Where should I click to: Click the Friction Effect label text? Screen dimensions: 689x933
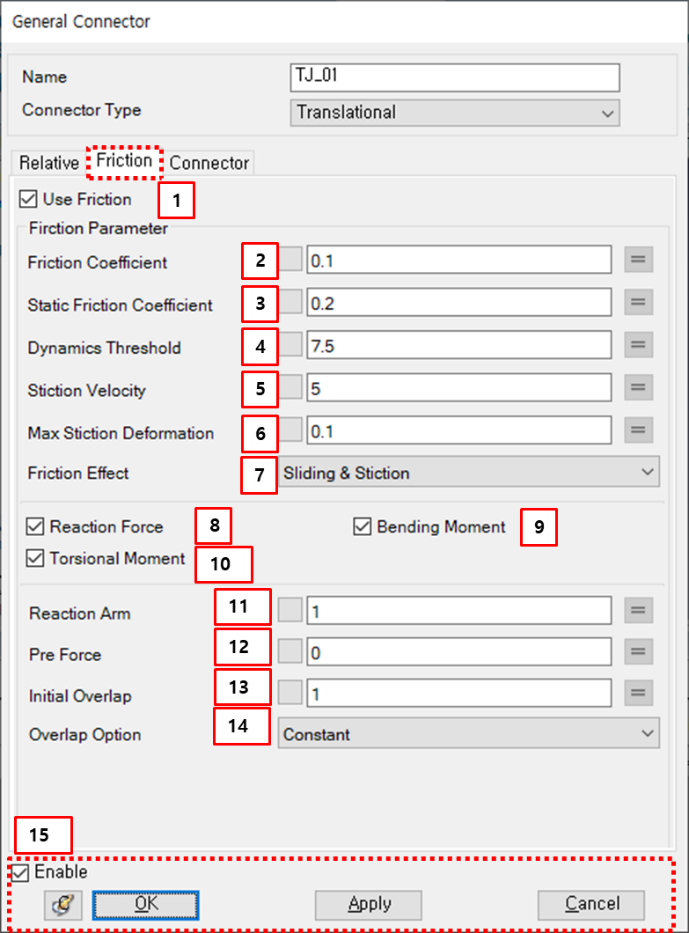coord(78,473)
